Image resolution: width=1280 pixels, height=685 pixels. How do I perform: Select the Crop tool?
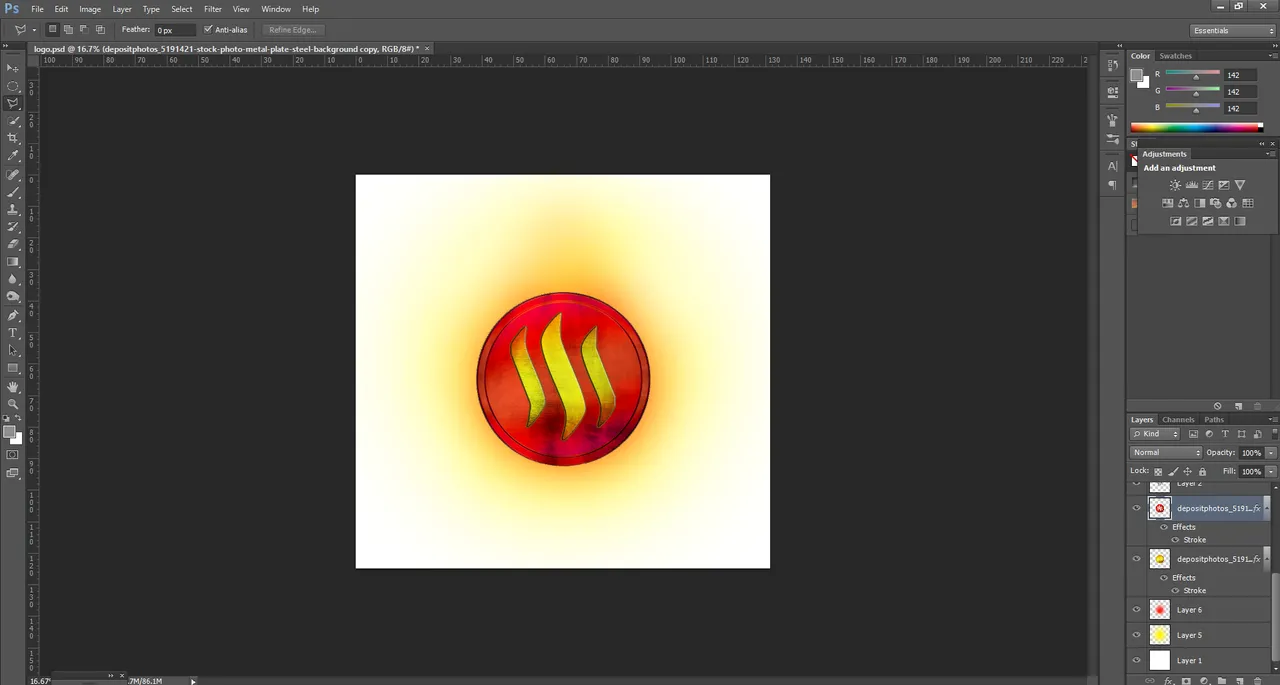pos(13,138)
